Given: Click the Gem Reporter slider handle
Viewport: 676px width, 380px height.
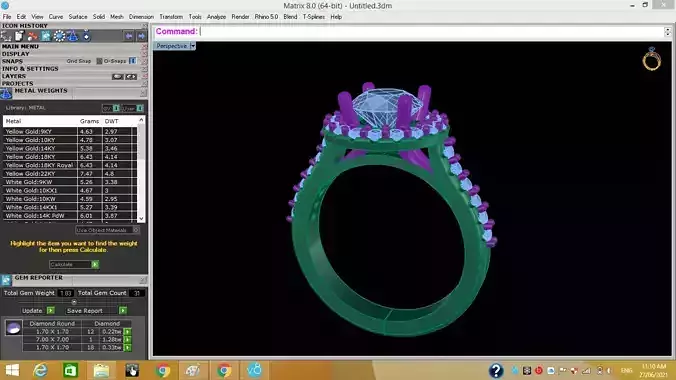Looking at the screenshot, I should tap(74, 302).
